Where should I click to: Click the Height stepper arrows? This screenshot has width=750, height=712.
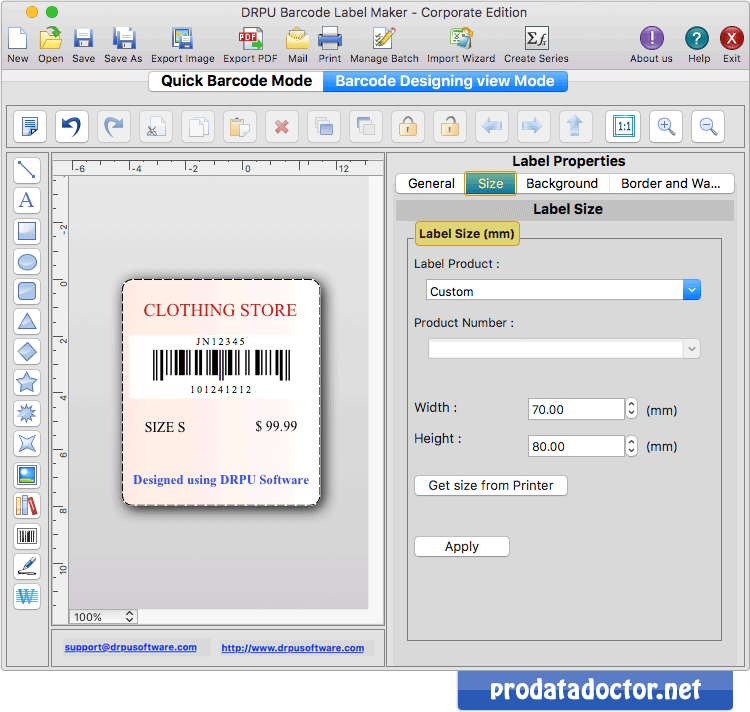tap(631, 446)
